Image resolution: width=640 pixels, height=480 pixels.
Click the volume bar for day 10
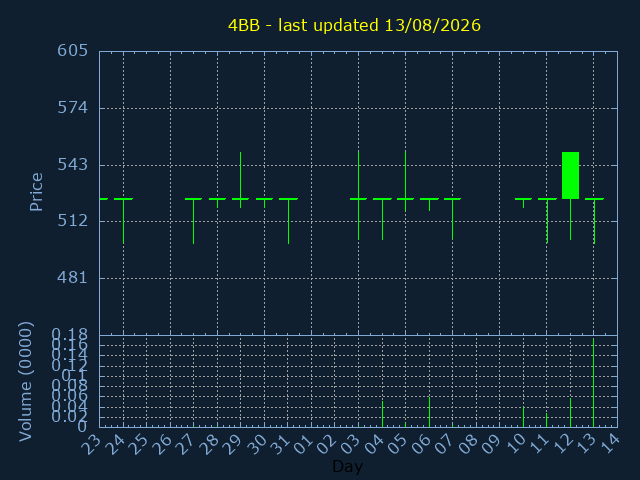523,417
